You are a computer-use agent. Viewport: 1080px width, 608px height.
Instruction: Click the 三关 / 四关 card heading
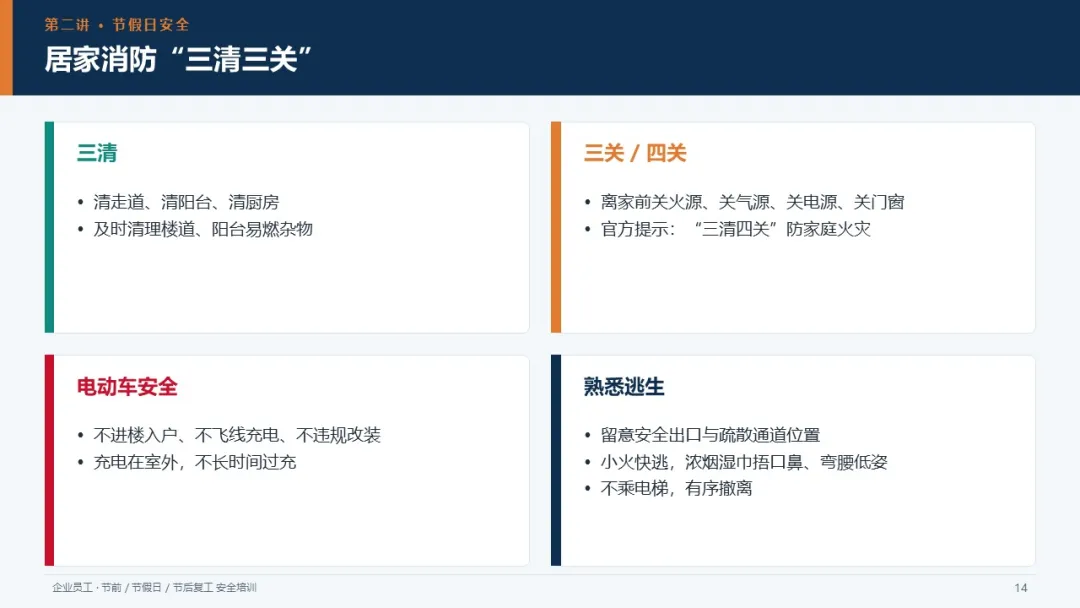tap(635, 153)
